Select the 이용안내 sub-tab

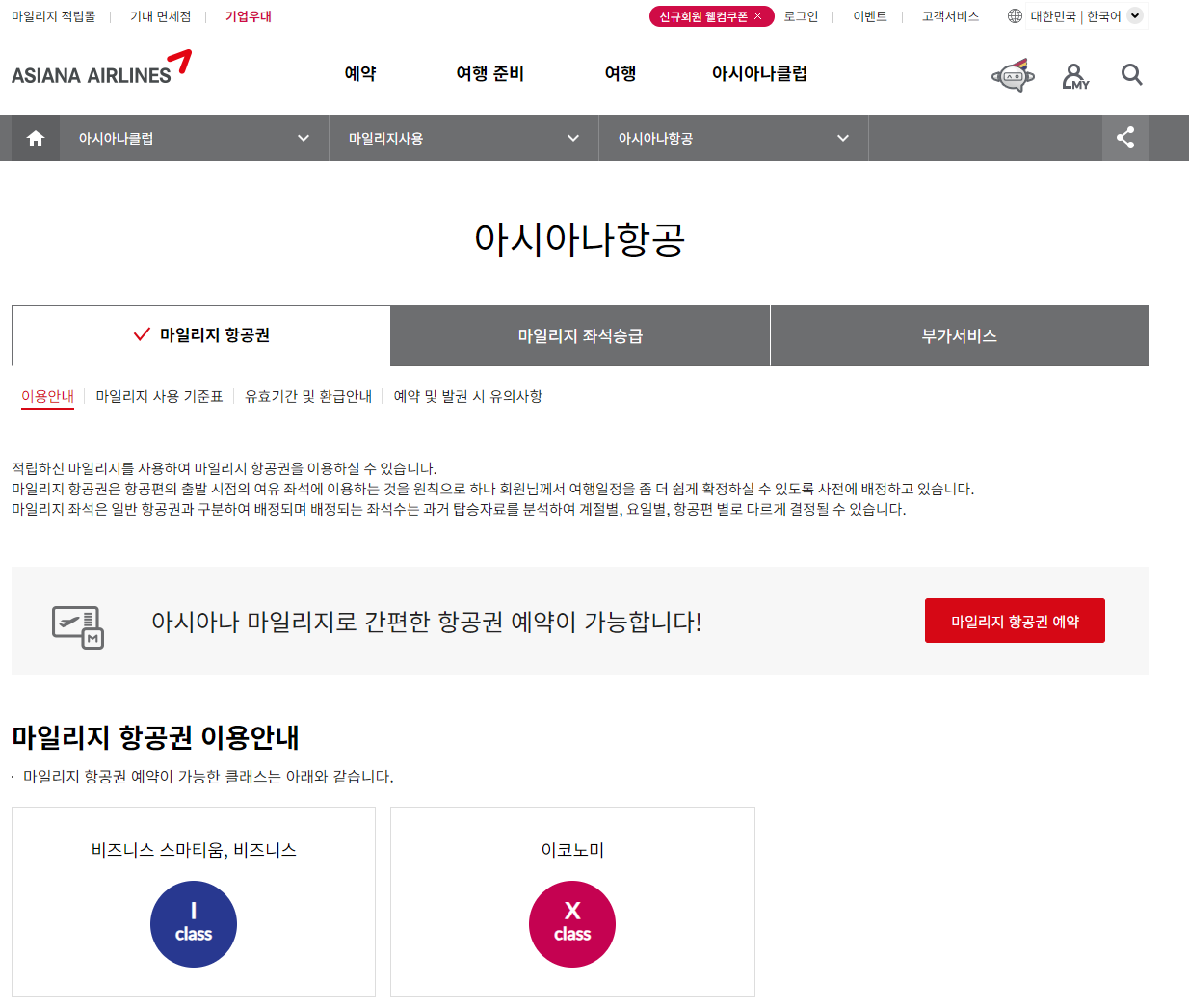click(x=48, y=396)
